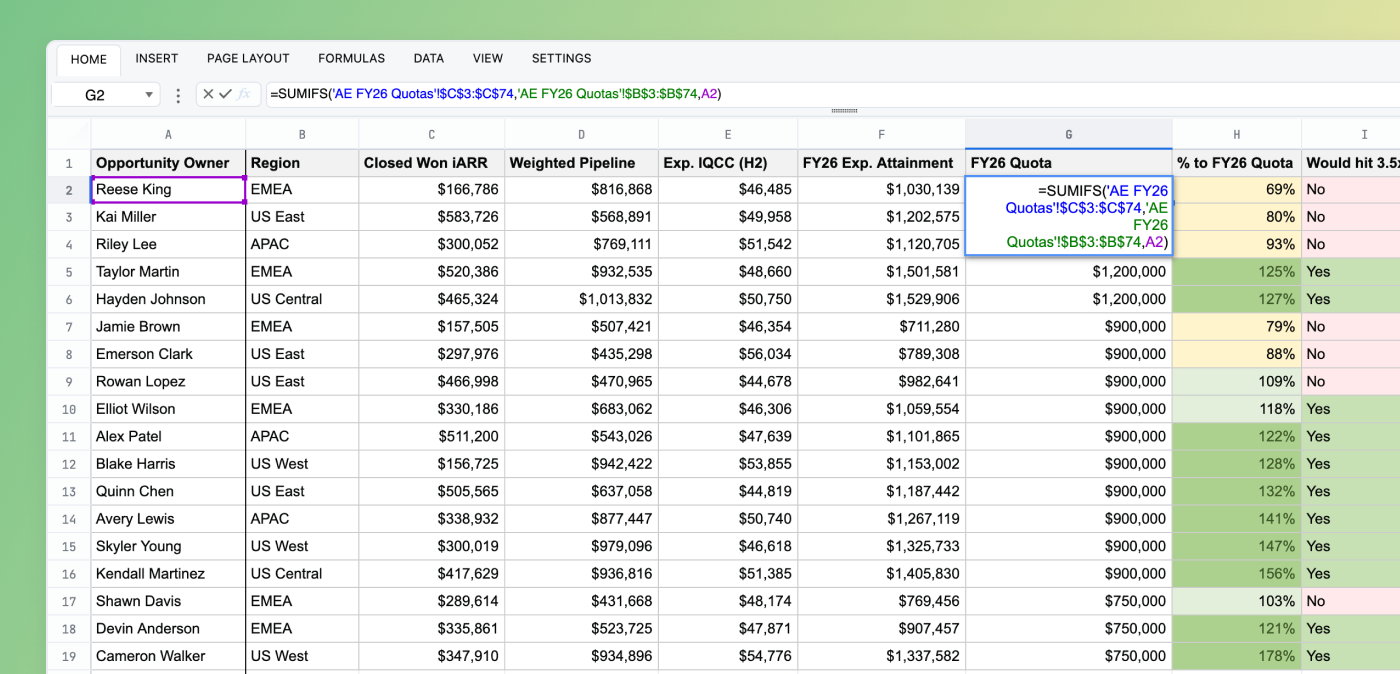
Task: Grab the formula bar resize handle
Action: pos(844,111)
